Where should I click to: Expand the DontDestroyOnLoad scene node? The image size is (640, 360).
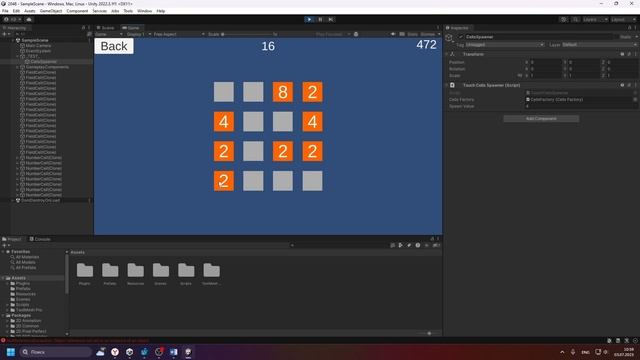pyautogui.click(x=13, y=200)
